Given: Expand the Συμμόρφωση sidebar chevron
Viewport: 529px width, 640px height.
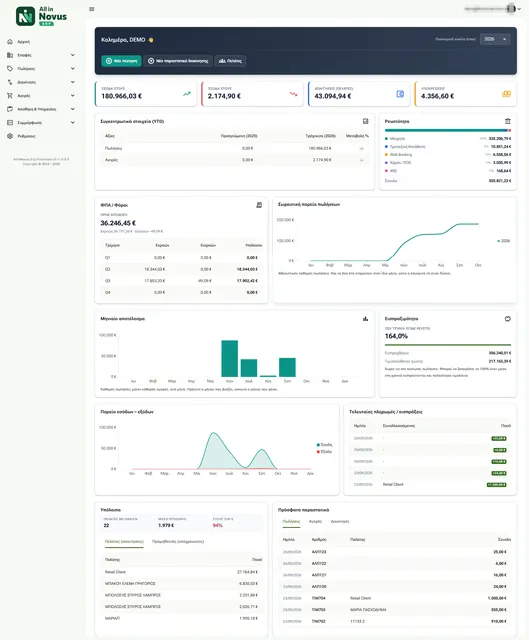Looking at the screenshot, I should pos(73,122).
